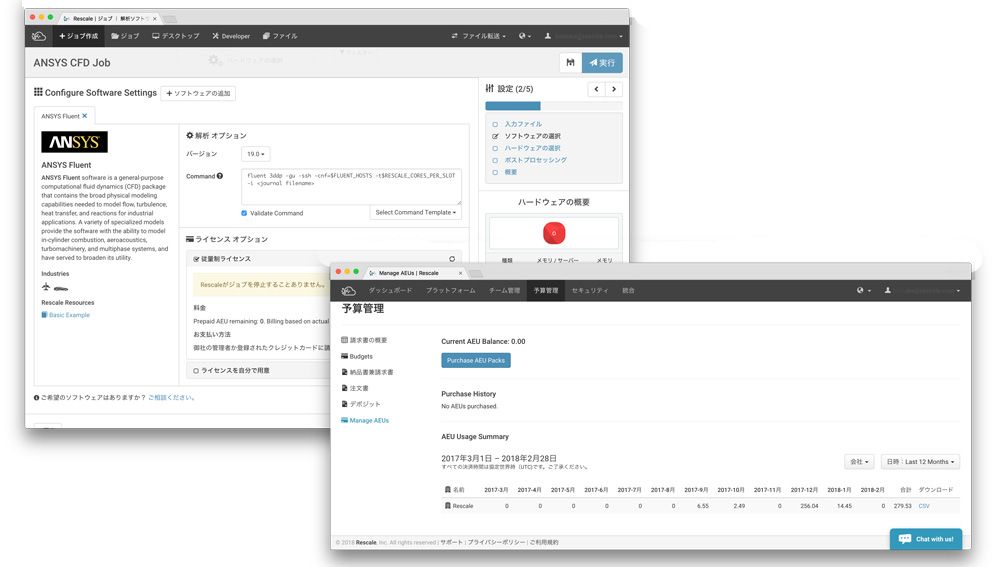
Task: Click the refresh icon in 従量制ライセンス row
Action: coord(452,259)
